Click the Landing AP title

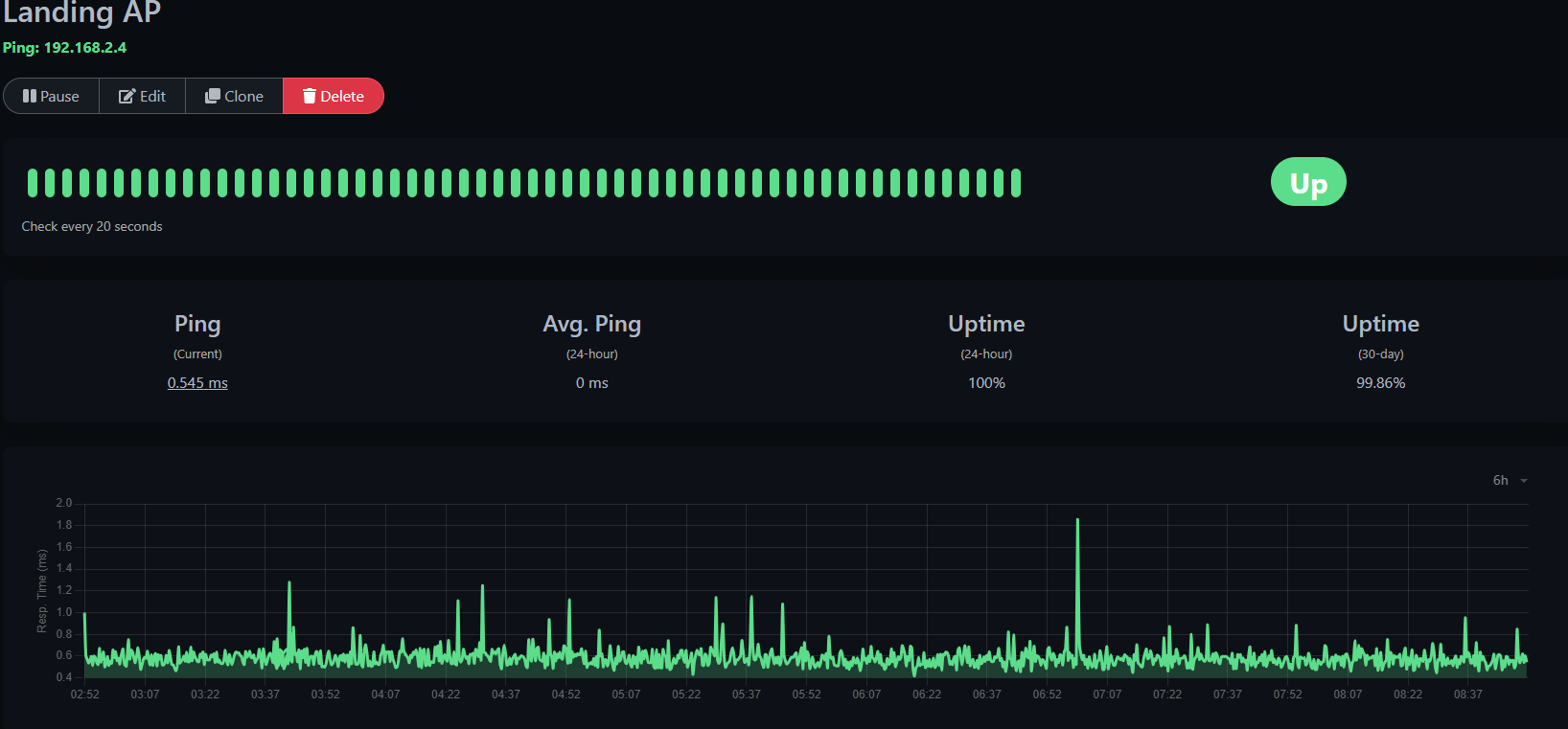click(81, 11)
